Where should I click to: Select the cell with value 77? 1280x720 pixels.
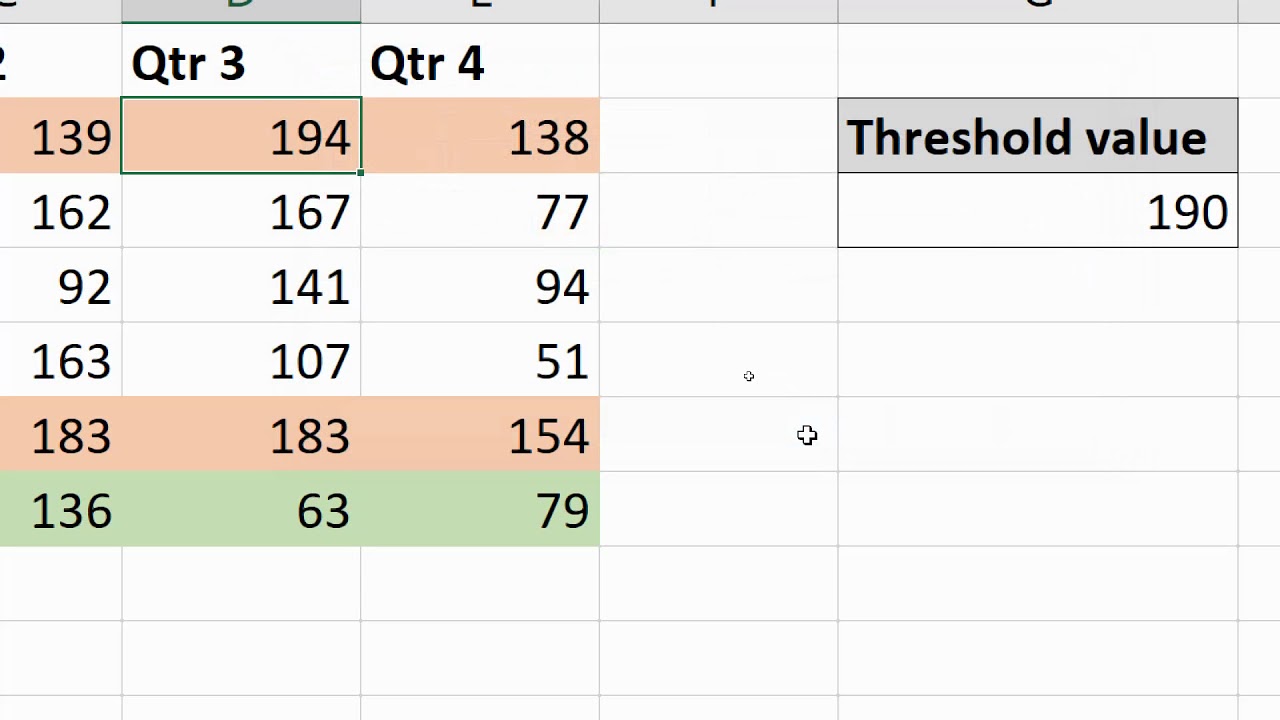pyautogui.click(x=480, y=210)
